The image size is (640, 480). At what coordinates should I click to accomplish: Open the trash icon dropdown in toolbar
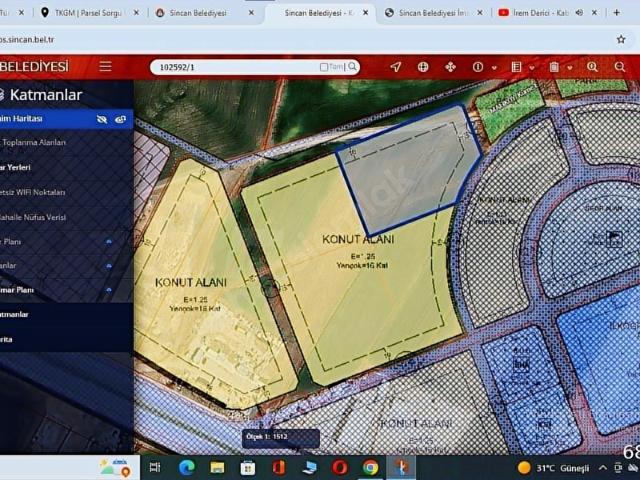pyautogui.click(x=554, y=67)
